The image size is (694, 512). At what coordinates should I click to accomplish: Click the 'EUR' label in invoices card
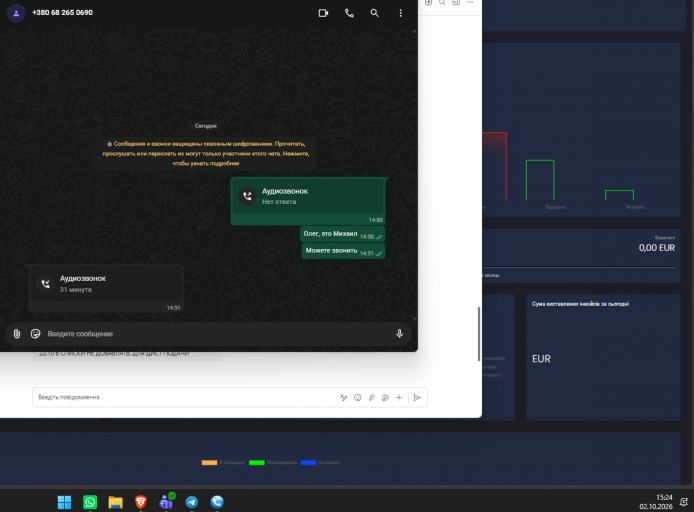pyautogui.click(x=541, y=359)
